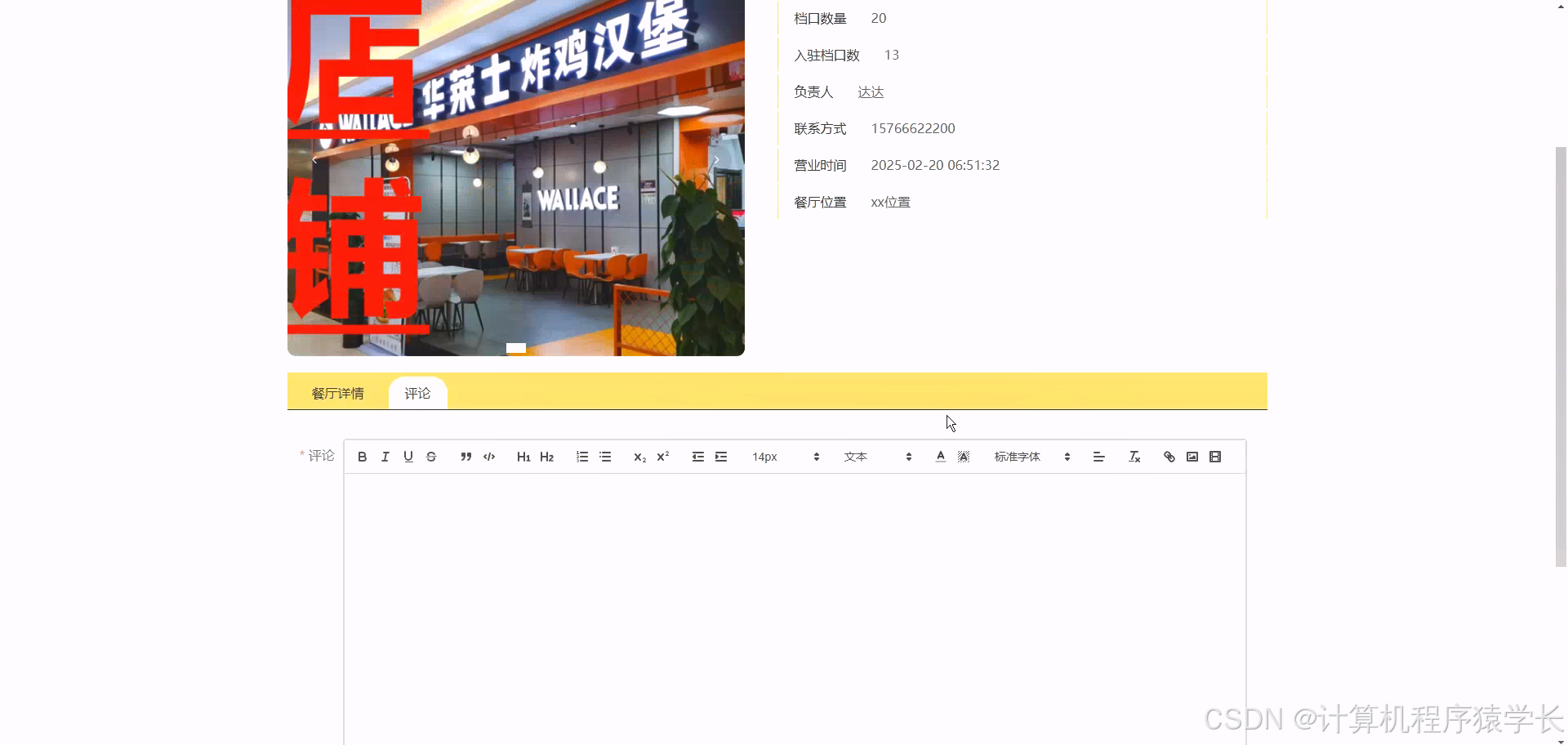
Task: Toggle strikethrough text styling
Action: (x=431, y=457)
